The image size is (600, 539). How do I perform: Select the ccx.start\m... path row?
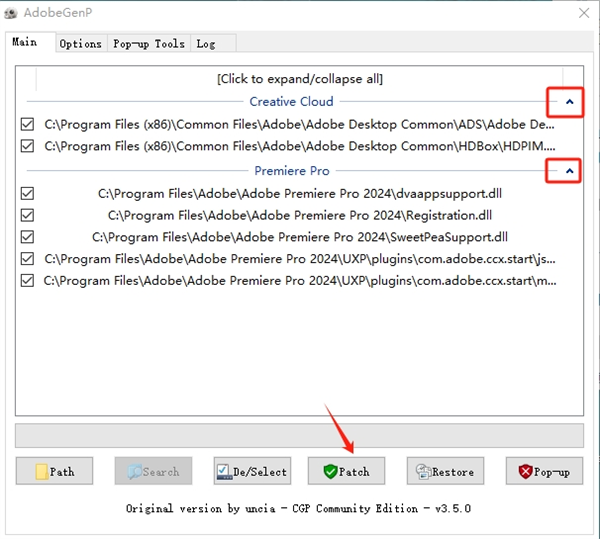click(x=300, y=281)
